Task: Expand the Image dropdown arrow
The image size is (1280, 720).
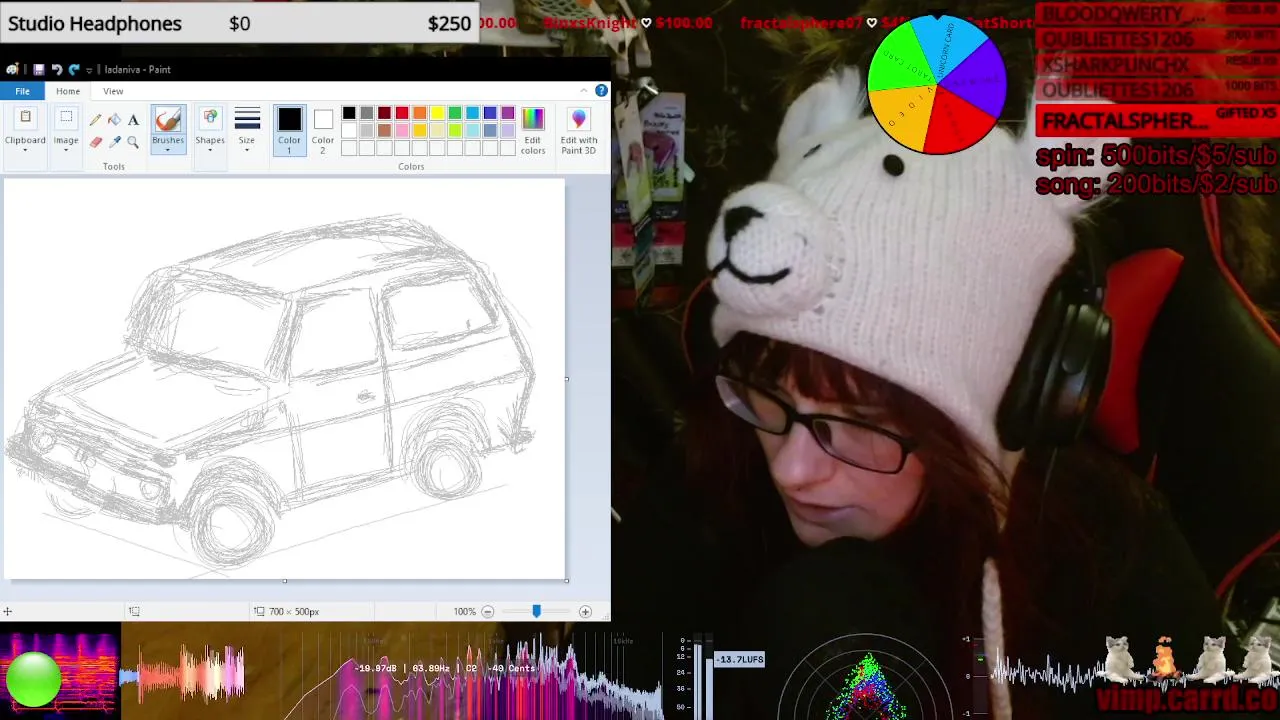Action: click(x=66, y=150)
